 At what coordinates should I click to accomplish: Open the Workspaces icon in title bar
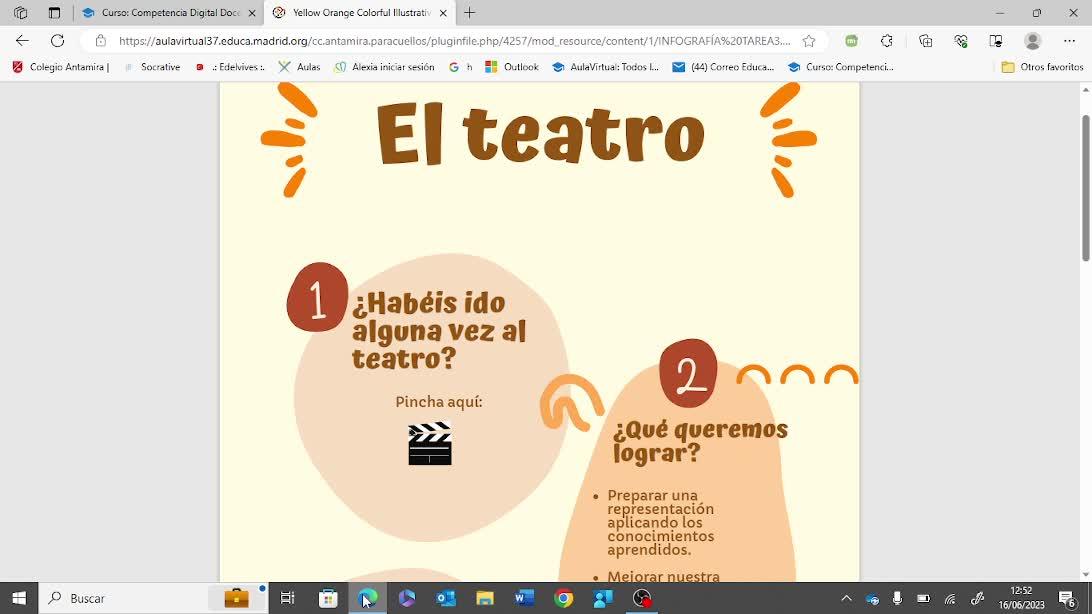coord(20,13)
